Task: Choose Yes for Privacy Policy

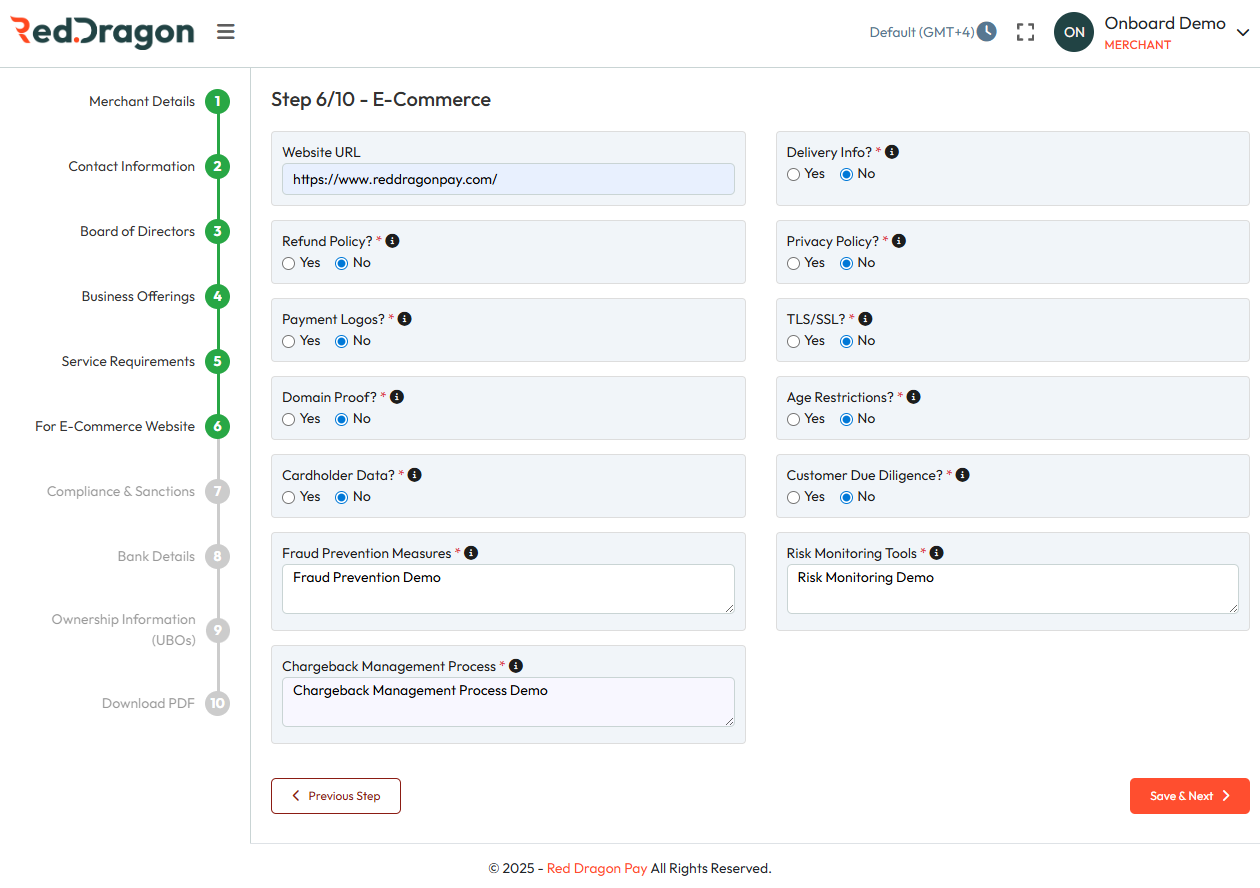Action: (x=794, y=263)
